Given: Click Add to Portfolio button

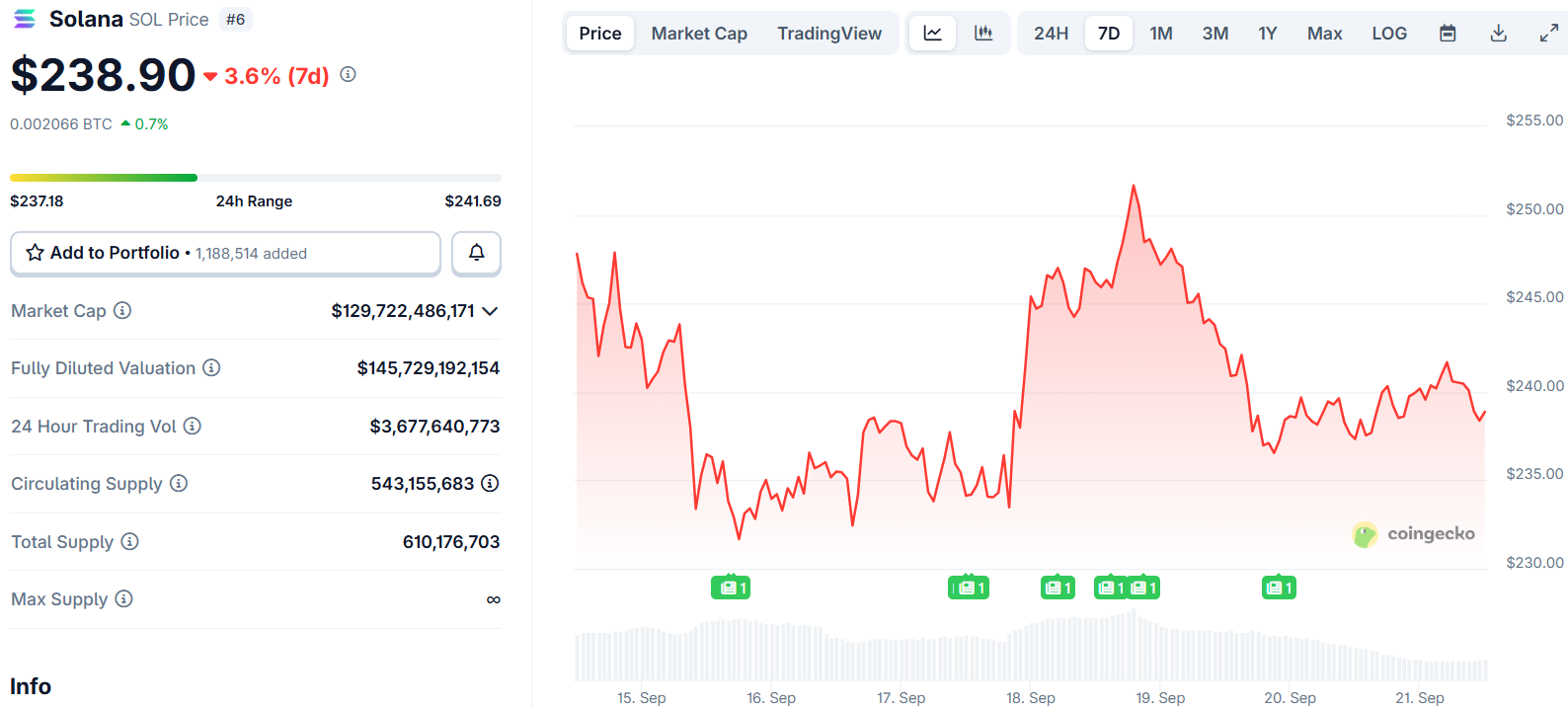Looking at the screenshot, I should click(x=225, y=253).
